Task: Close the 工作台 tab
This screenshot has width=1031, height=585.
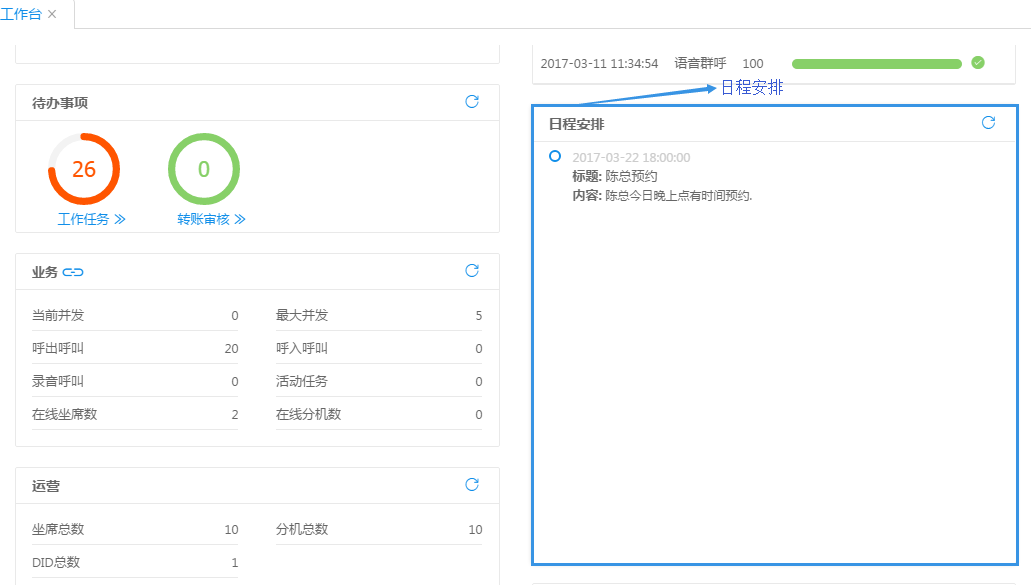Action: tap(52, 14)
